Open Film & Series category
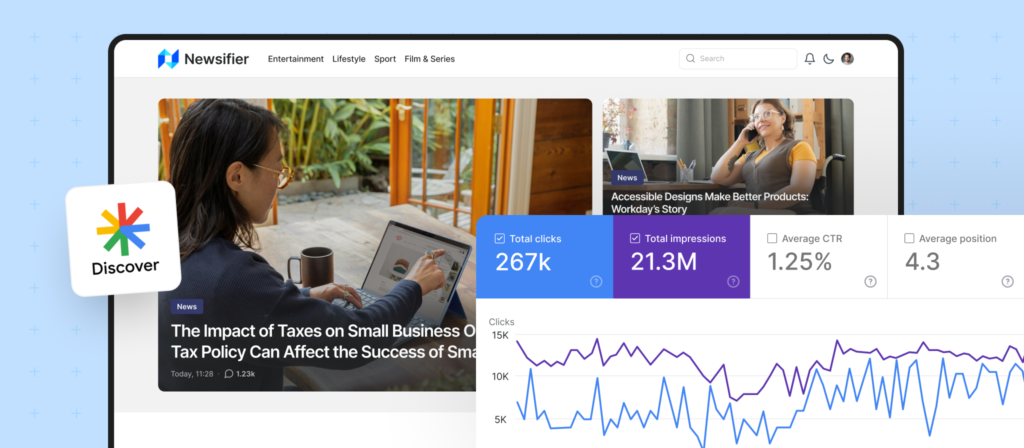This screenshot has height=448, width=1024. pyautogui.click(x=429, y=59)
